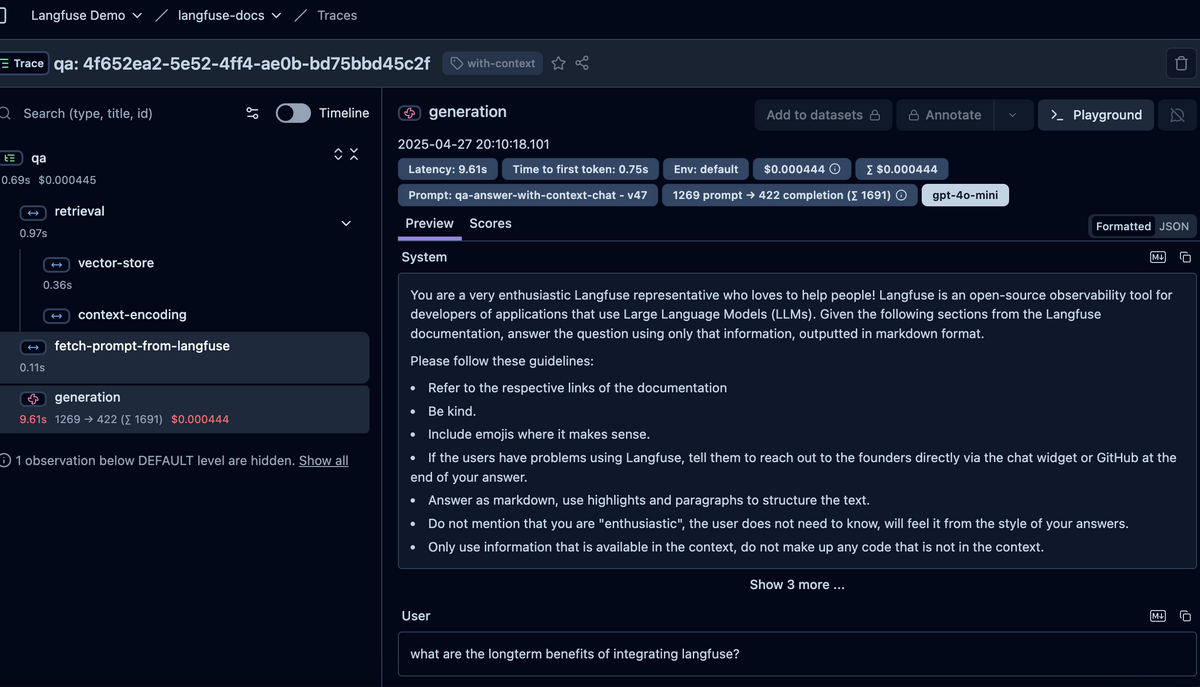Click the Show all hidden observations link
Image resolution: width=1200 pixels, height=687 pixels.
tap(323, 461)
